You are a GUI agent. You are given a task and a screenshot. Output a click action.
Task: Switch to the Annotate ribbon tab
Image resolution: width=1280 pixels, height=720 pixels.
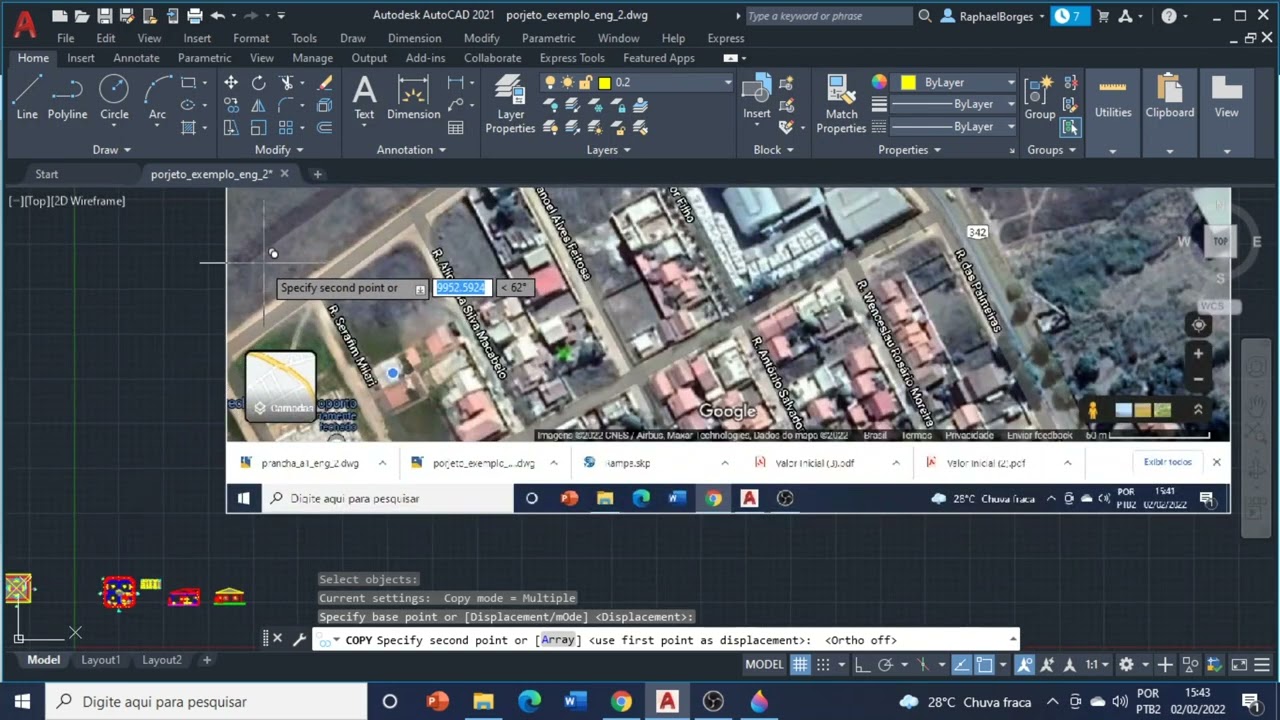(136, 58)
